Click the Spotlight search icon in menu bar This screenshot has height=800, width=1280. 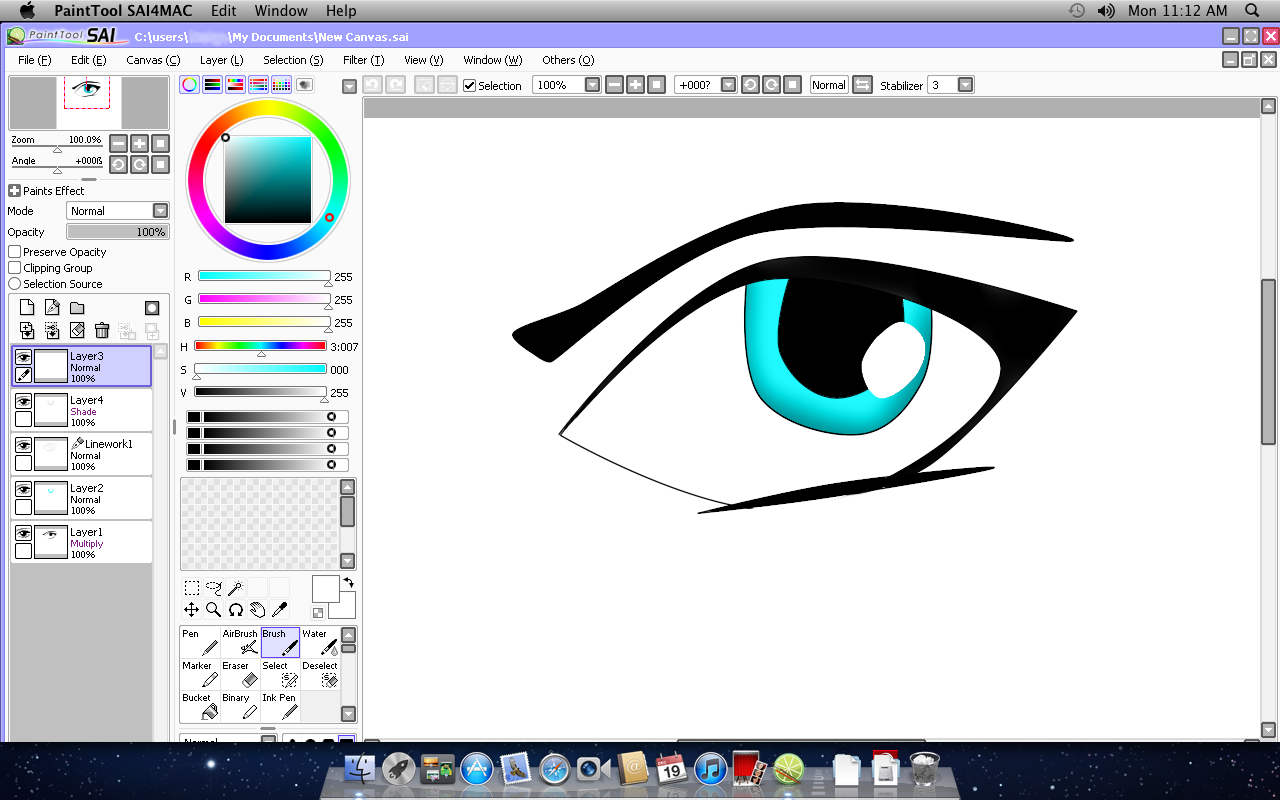(1252, 11)
